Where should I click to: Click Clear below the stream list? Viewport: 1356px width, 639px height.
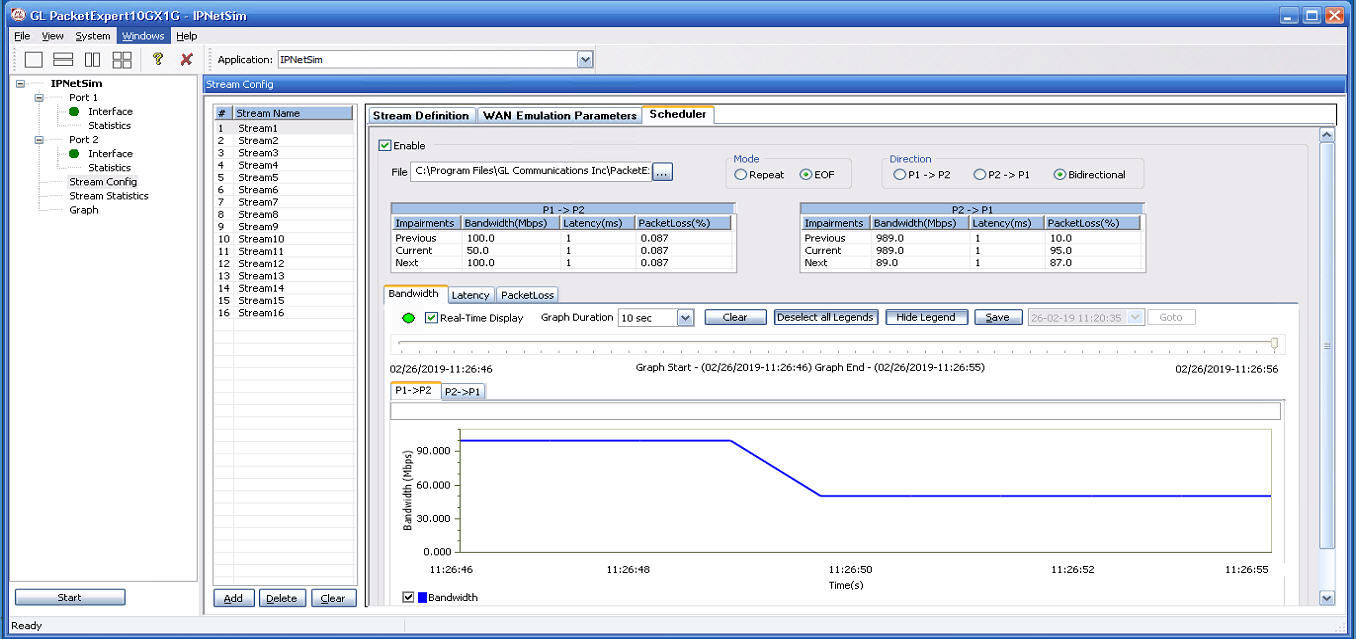coord(333,599)
